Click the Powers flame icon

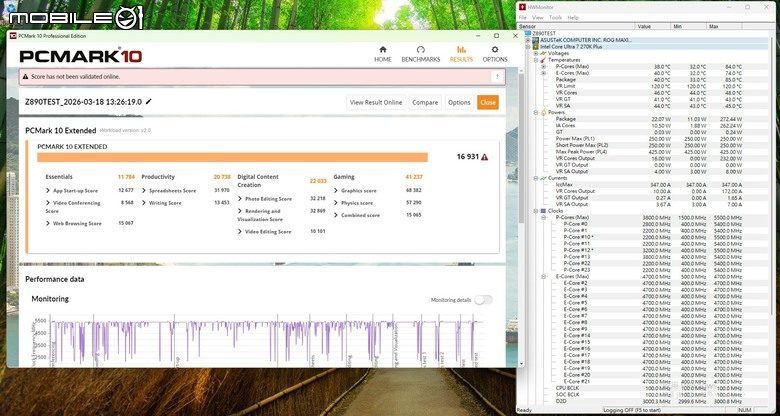tap(543, 112)
